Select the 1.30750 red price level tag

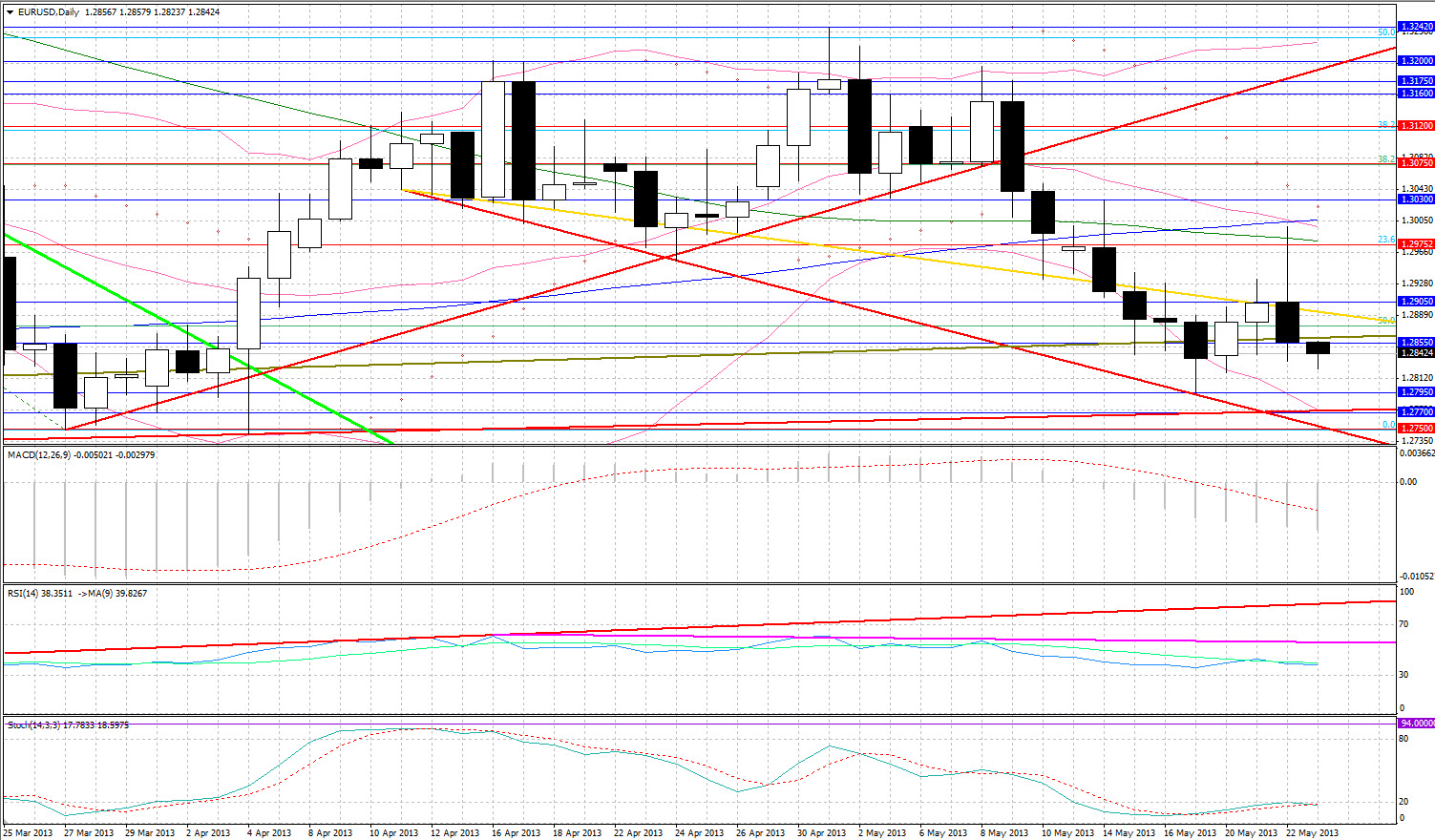(x=1416, y=163)
